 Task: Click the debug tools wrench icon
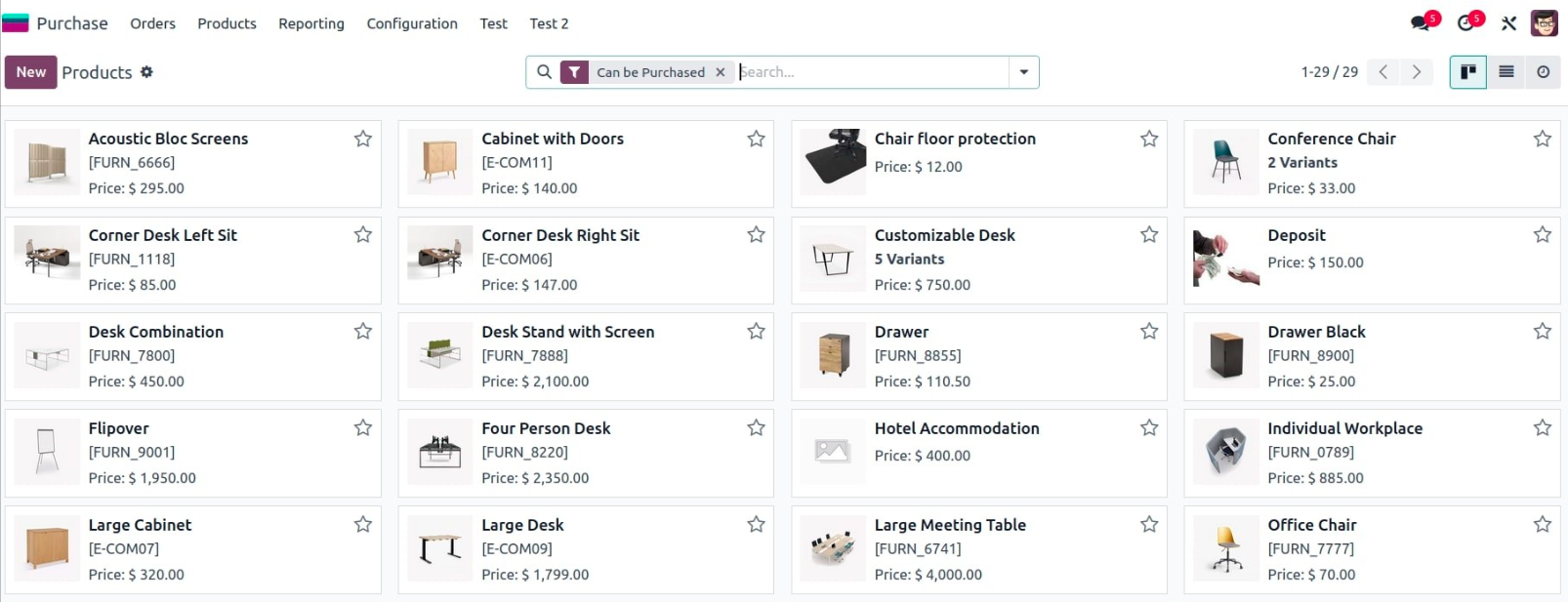1508,23
